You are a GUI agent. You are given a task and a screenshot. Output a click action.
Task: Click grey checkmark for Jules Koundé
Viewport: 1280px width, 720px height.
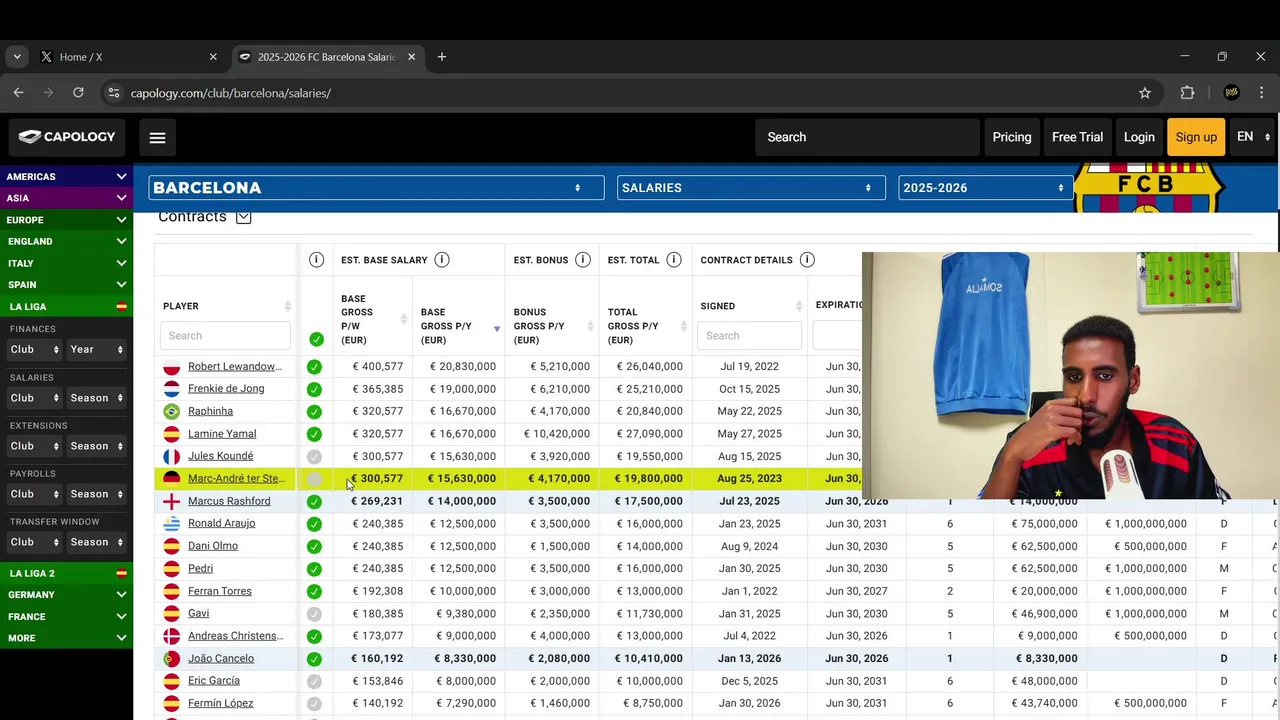point(314,456)
